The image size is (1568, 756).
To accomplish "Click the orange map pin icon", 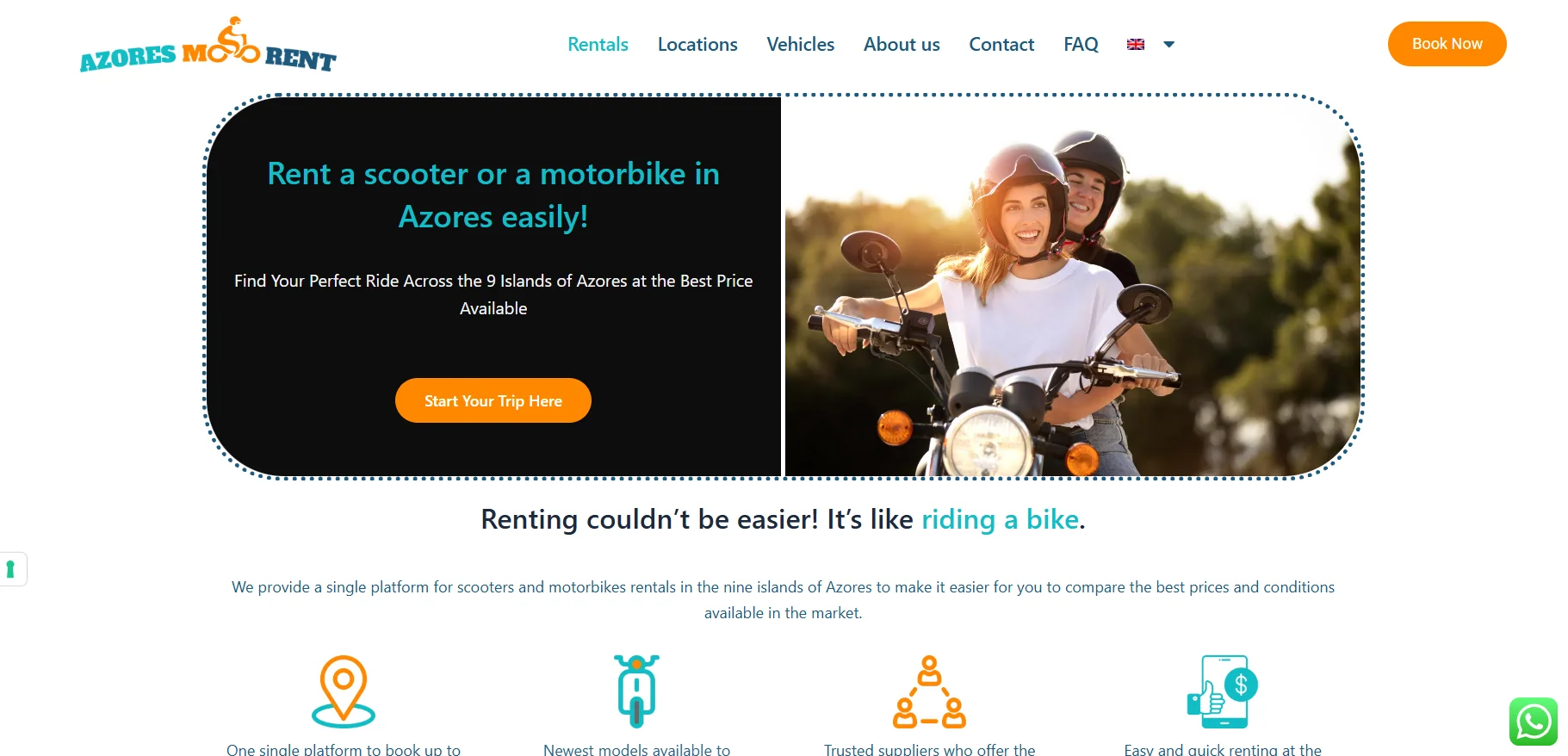I will [344, 691].
